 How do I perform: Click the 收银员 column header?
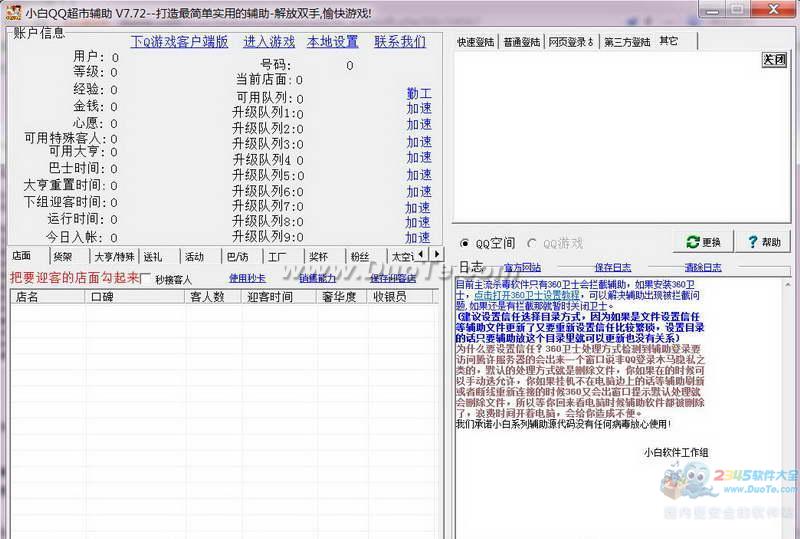pos(401,297)
